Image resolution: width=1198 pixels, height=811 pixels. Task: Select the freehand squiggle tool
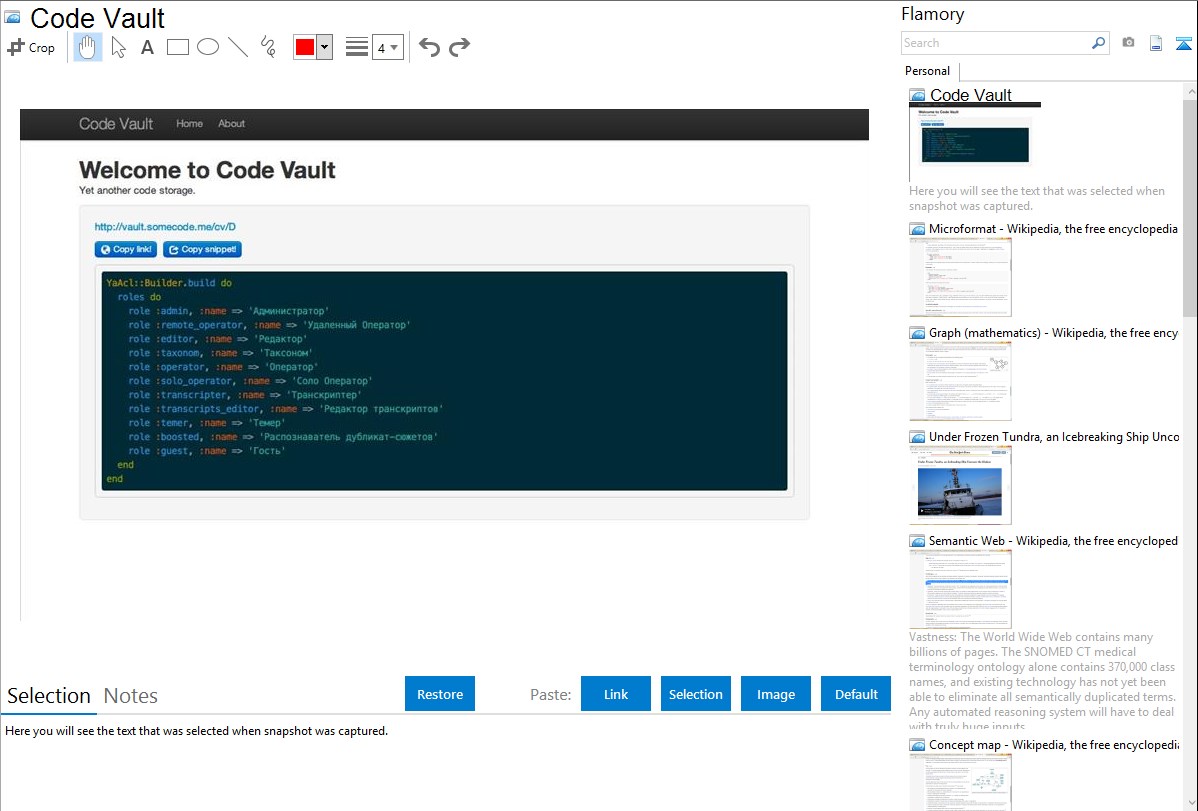point(268,47)
